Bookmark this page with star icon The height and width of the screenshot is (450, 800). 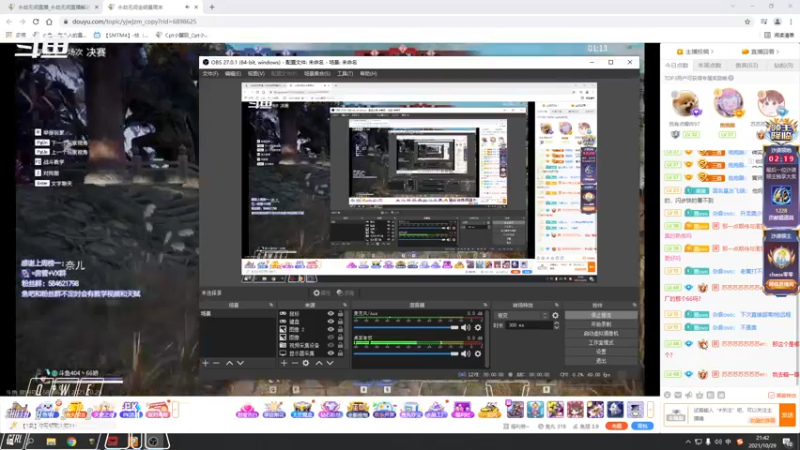click(747, 21)
